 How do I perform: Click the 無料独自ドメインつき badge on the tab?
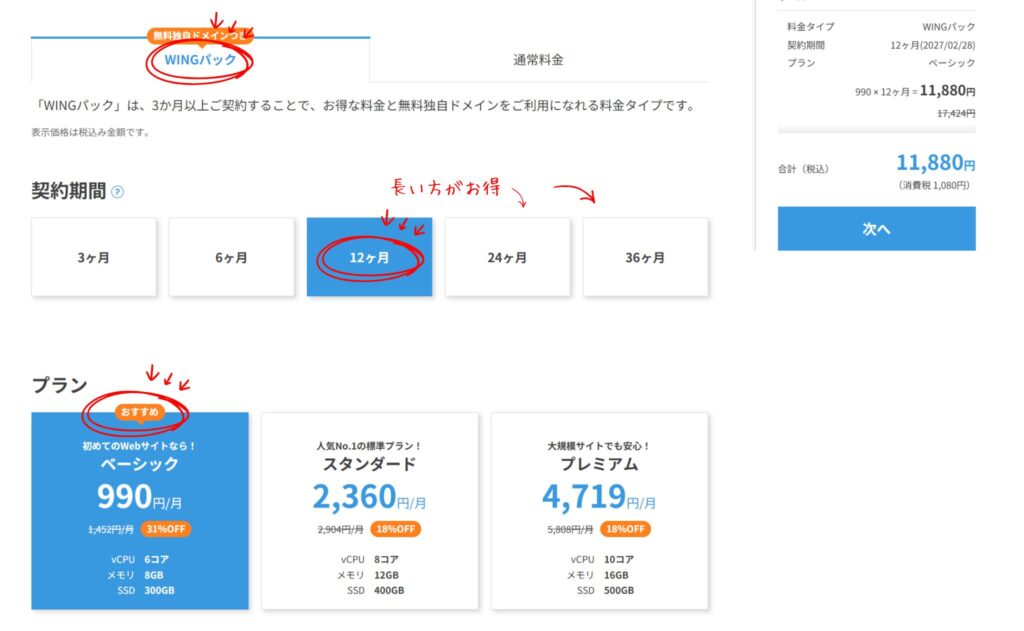[198, 36]
